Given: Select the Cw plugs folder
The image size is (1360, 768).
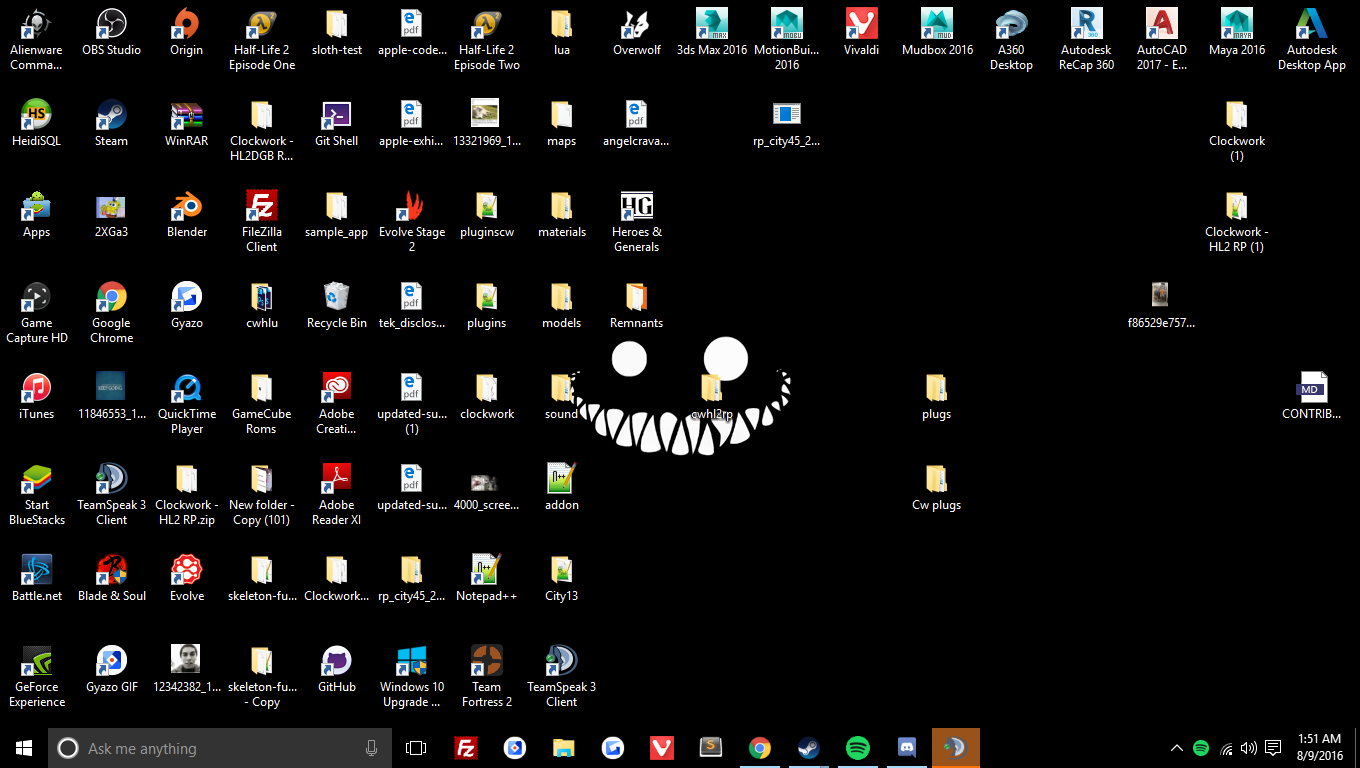Looking at the screenshot, I should (x=937, y=487).
